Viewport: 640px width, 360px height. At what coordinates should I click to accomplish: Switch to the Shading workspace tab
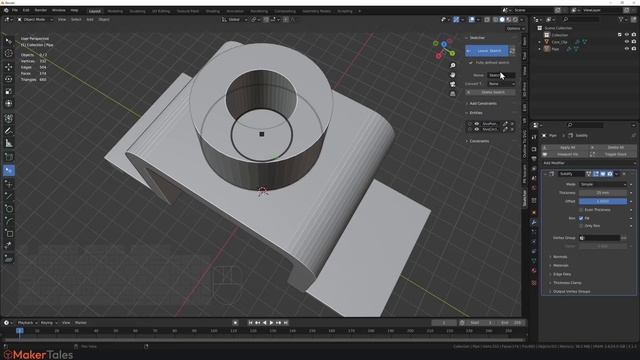click(213, 11)
